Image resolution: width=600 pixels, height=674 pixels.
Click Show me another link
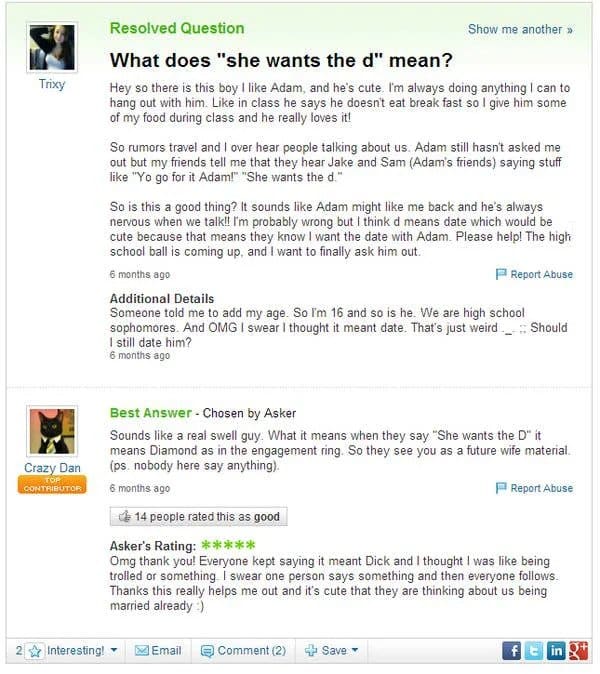pyautogui.click(x=520, y=29)
